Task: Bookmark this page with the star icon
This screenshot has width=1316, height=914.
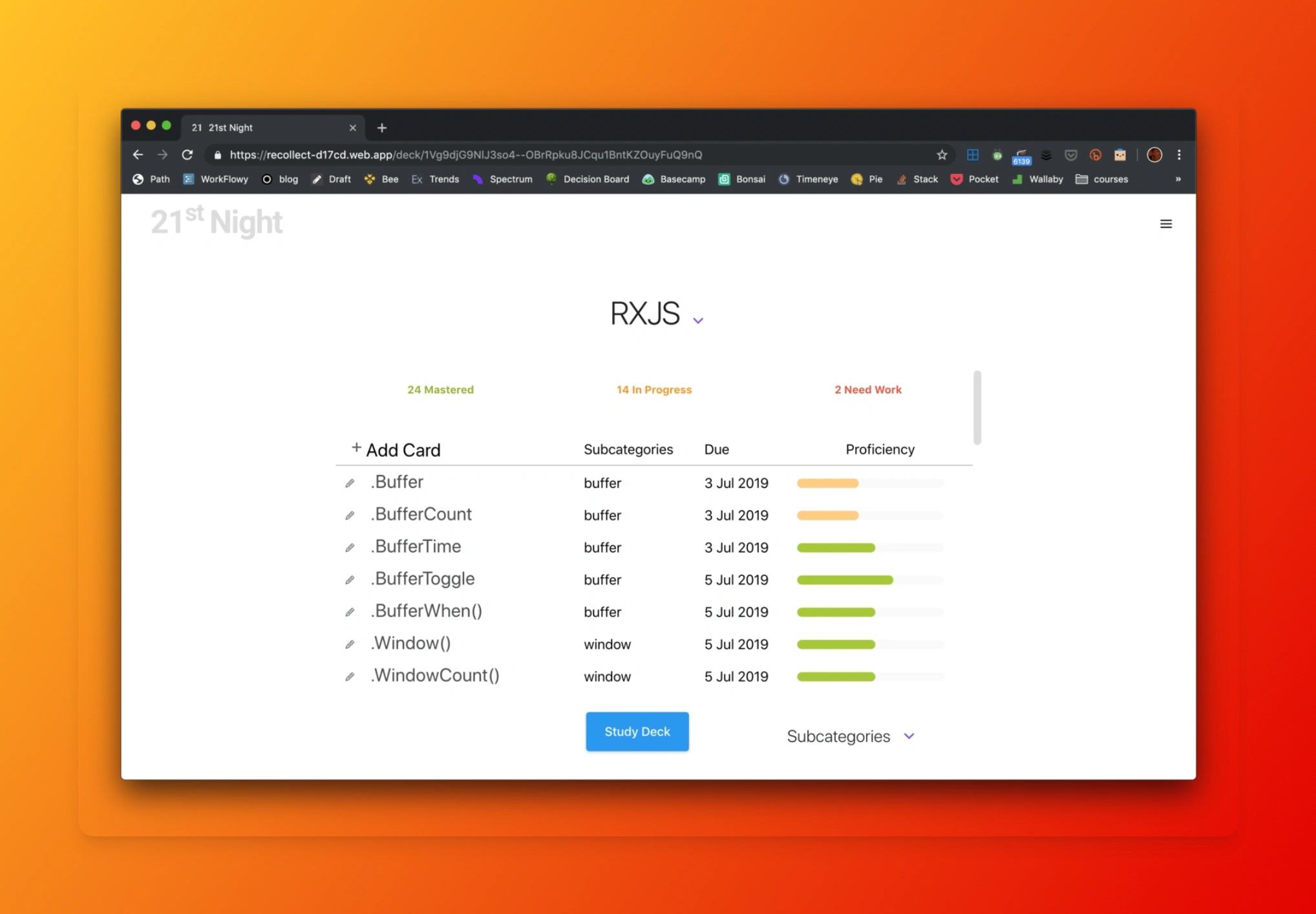Action: (942, 154)
